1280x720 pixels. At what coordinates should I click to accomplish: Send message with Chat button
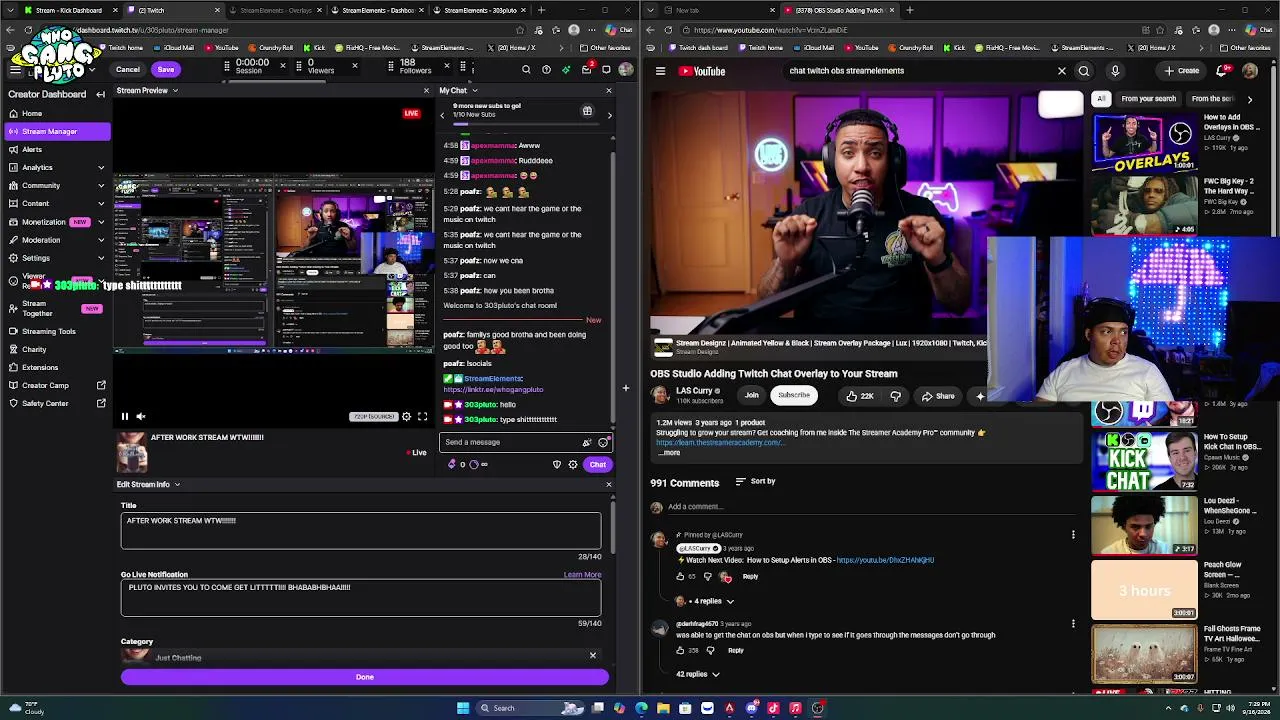[597, 464]
